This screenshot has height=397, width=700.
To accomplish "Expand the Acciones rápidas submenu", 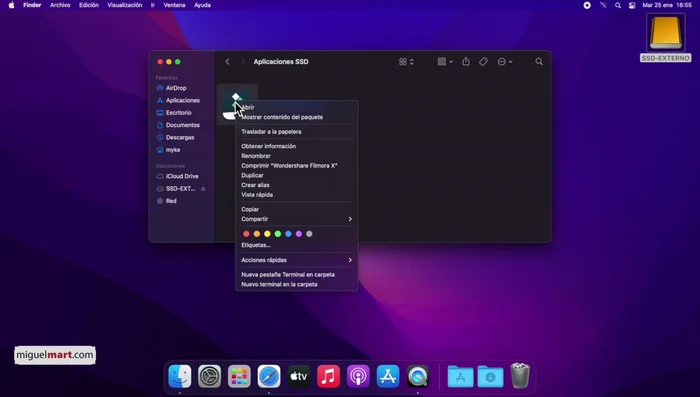I will click(x=296, y=260).
